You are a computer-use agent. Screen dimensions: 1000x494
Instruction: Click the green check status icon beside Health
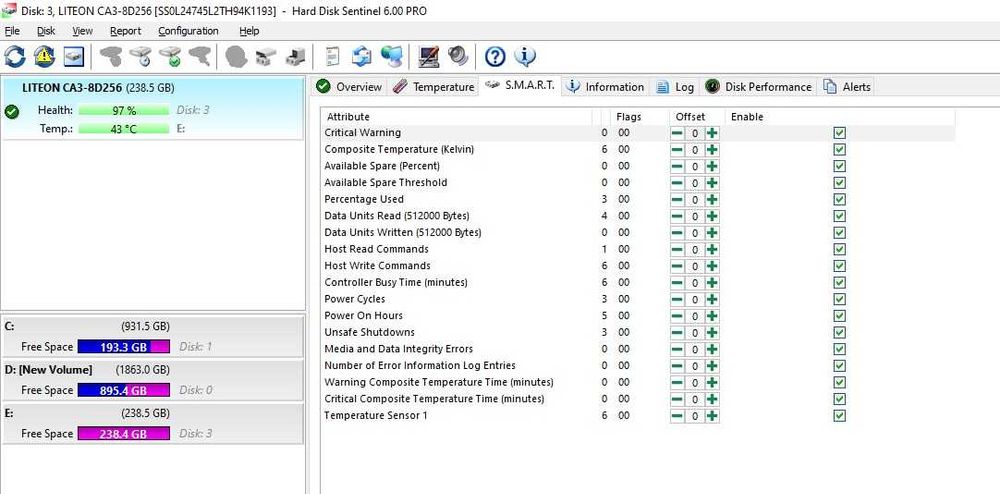pyautogui.click(x=11, y=112)
